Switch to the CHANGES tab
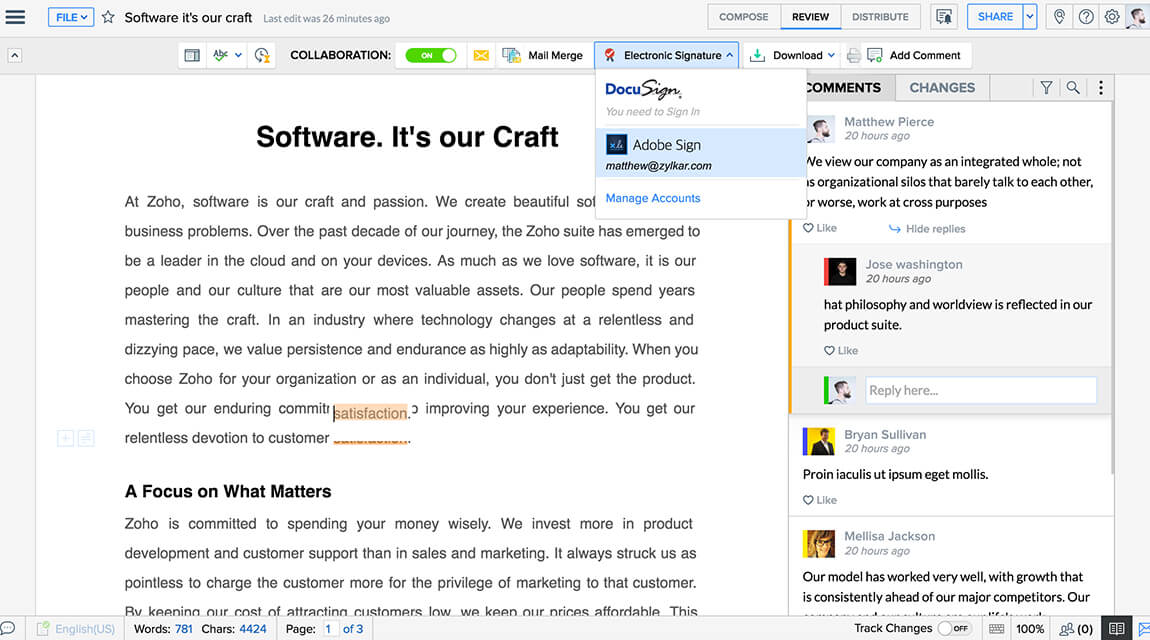 941,88
